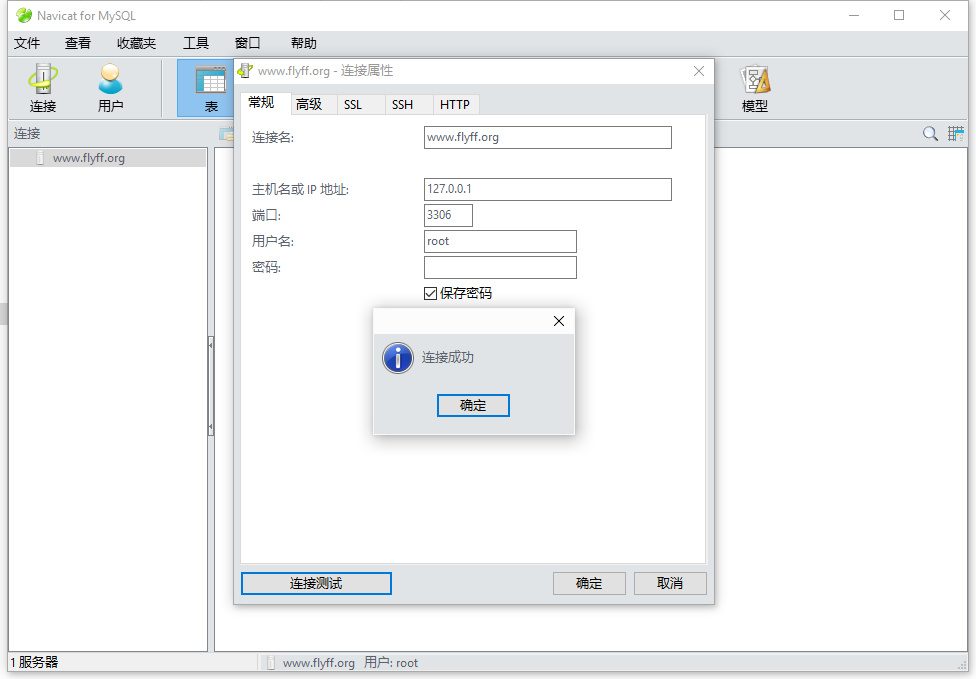976x679 pixels.
Task: Open the 用户 (User) toolbar icon
Action: [110, 88]
